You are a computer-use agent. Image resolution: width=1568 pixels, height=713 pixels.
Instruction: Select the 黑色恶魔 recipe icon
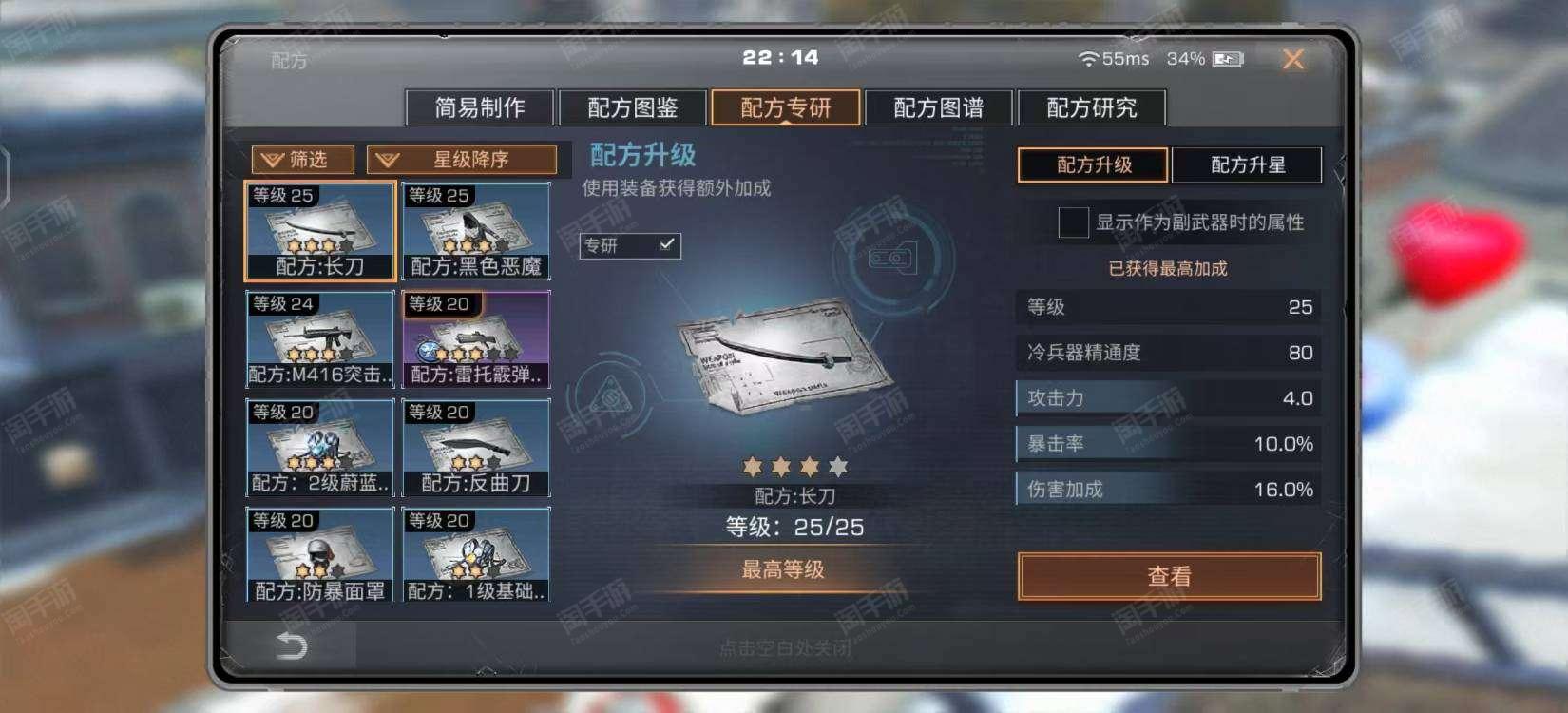[476, 231]
